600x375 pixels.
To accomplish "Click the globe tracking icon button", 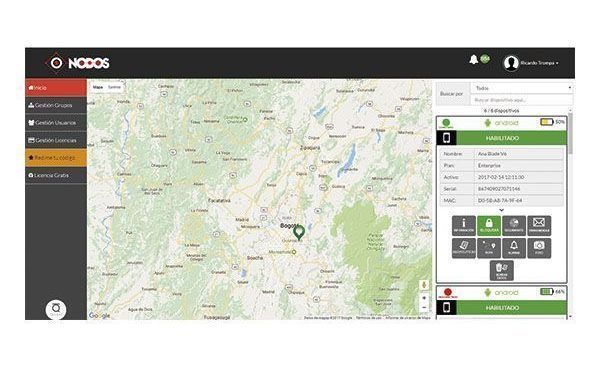I will [x=514, y=225].
